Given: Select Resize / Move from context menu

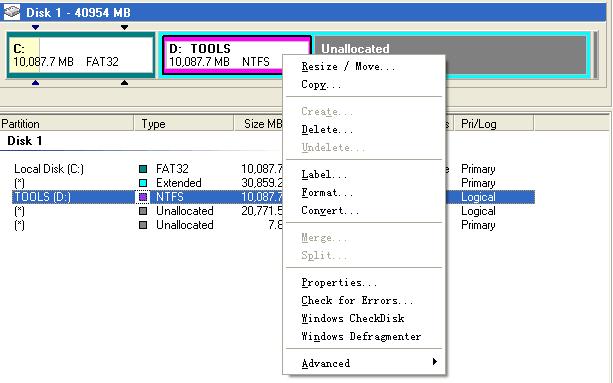Looking at the screenshot, I should [348, 66].
